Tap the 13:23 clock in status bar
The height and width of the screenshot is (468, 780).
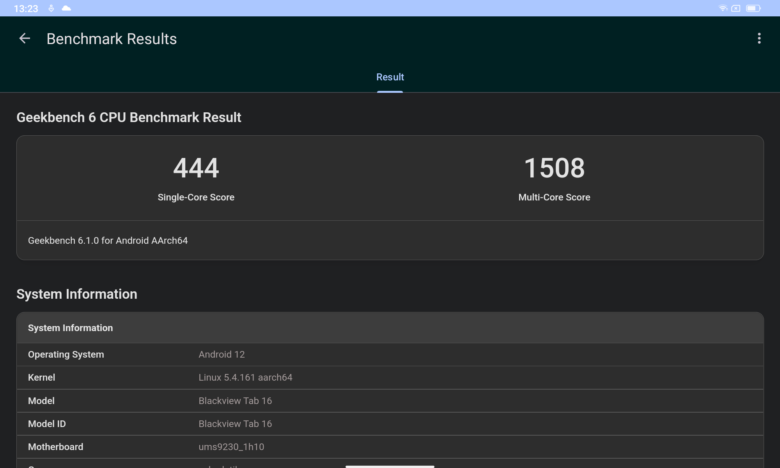coord(26,8)
